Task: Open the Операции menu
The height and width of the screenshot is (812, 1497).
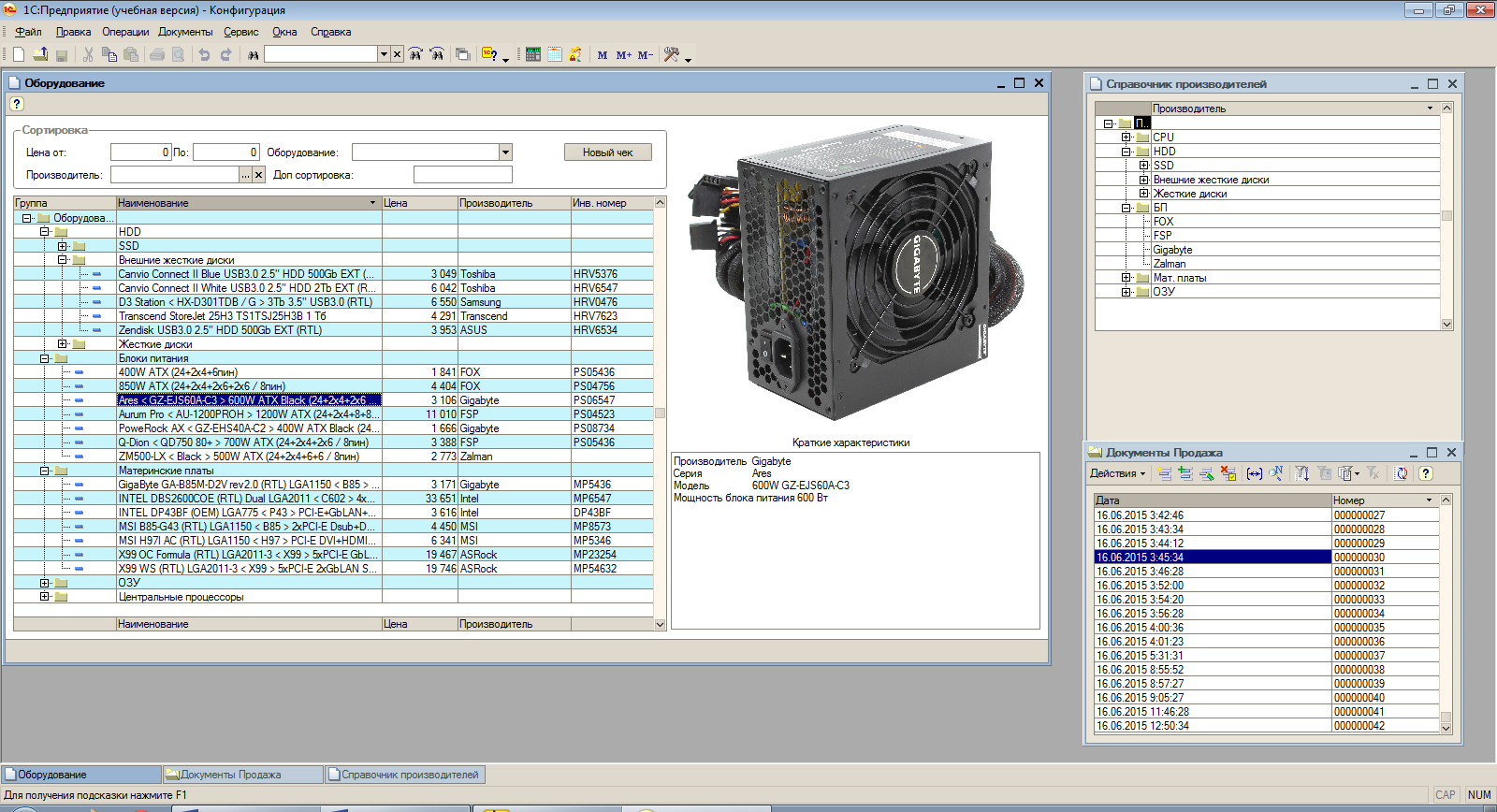Action: (125, 32)
